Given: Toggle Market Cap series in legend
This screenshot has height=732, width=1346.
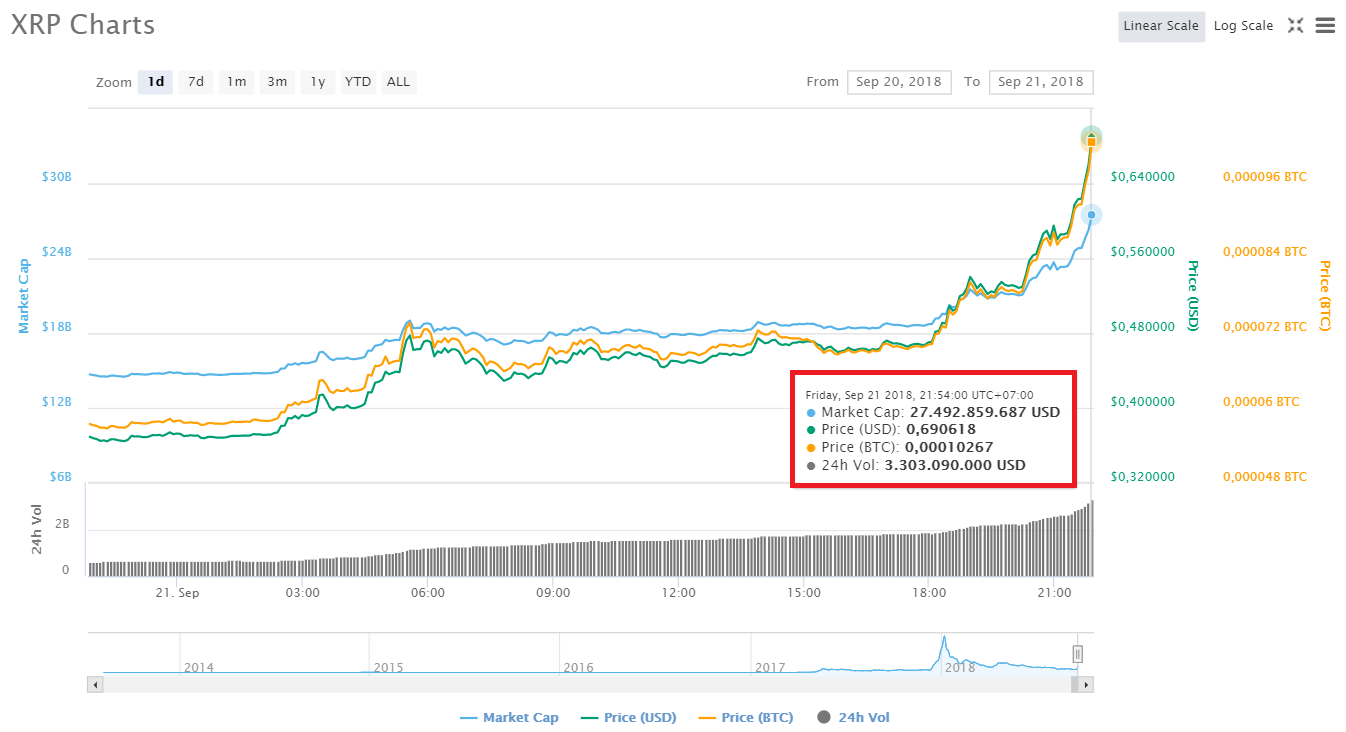Looking at the screenshot, I should pyautogui.click(x=509, y=717).
